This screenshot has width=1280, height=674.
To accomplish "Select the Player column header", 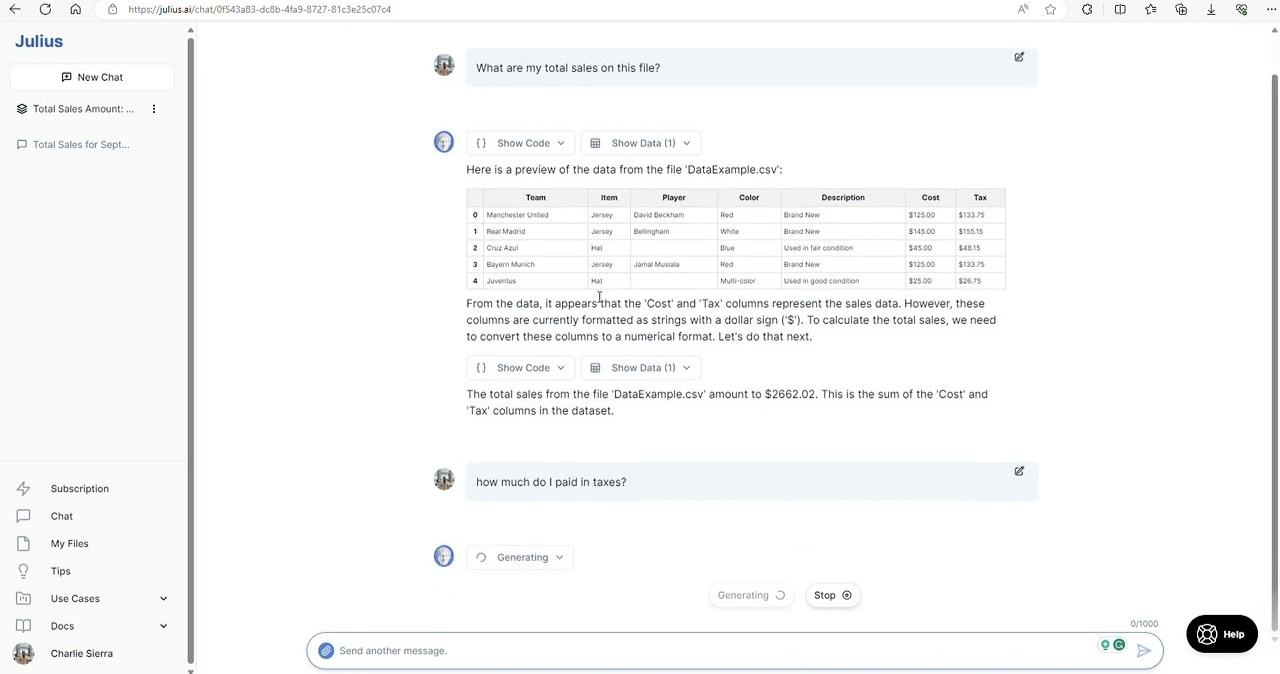I will [x=673, y=198].
